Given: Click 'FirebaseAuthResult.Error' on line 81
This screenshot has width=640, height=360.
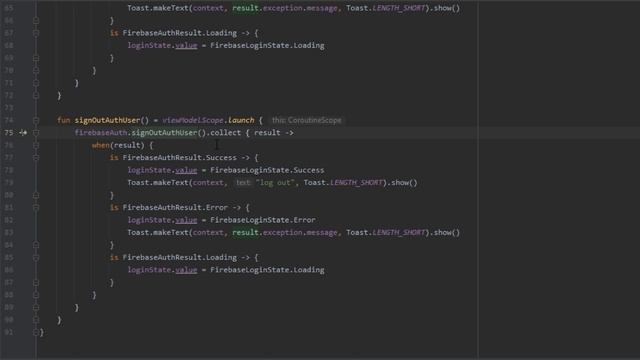Looking at the screenshot, I should (175, 207).
